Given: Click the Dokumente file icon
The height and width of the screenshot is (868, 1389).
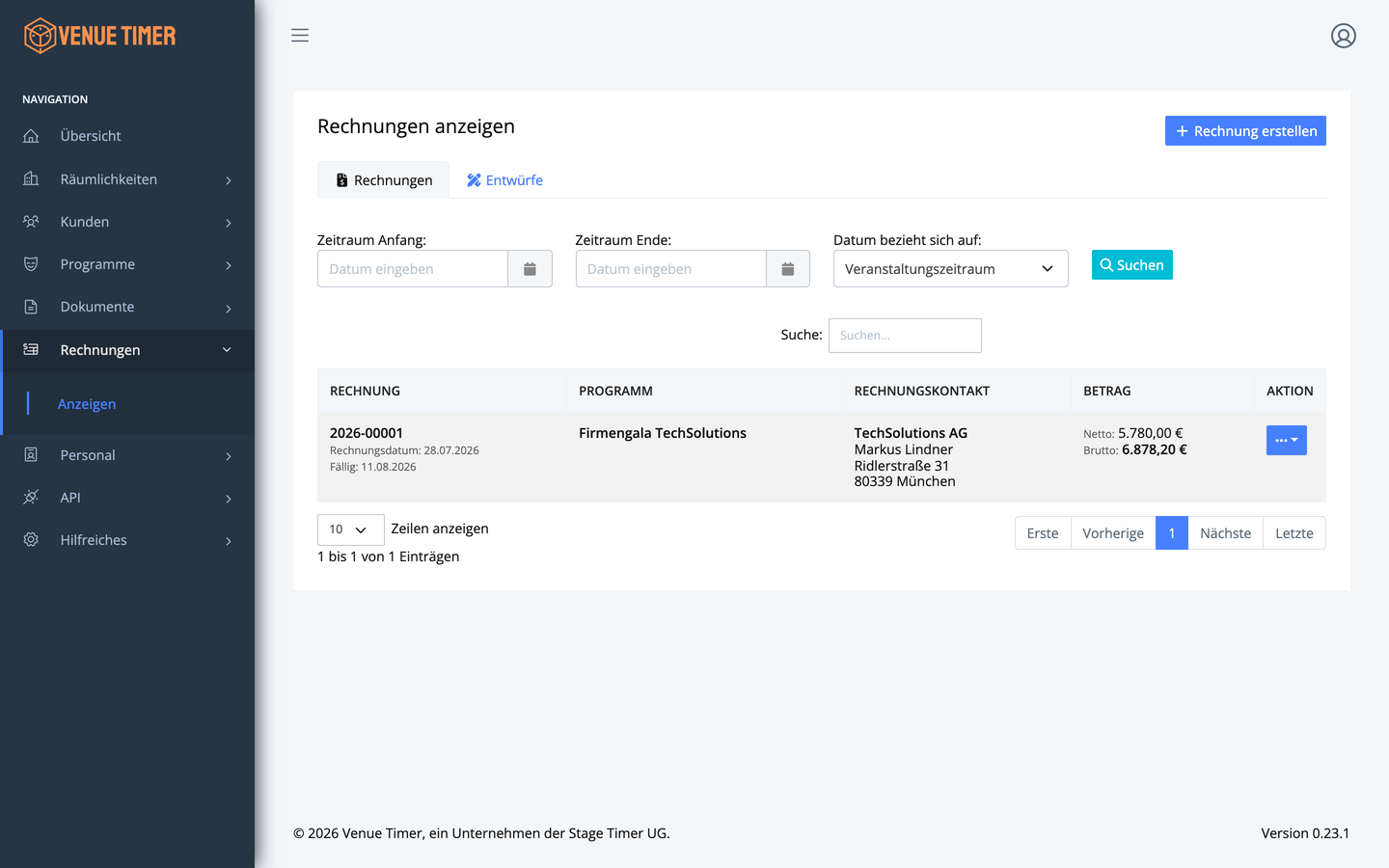Looking at the screenshot, I should click(31, 307).
